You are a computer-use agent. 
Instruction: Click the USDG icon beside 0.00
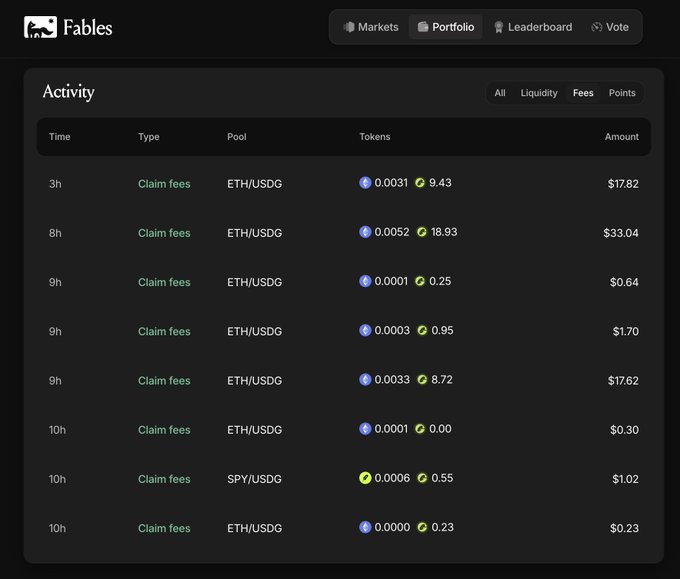[420, 429]
